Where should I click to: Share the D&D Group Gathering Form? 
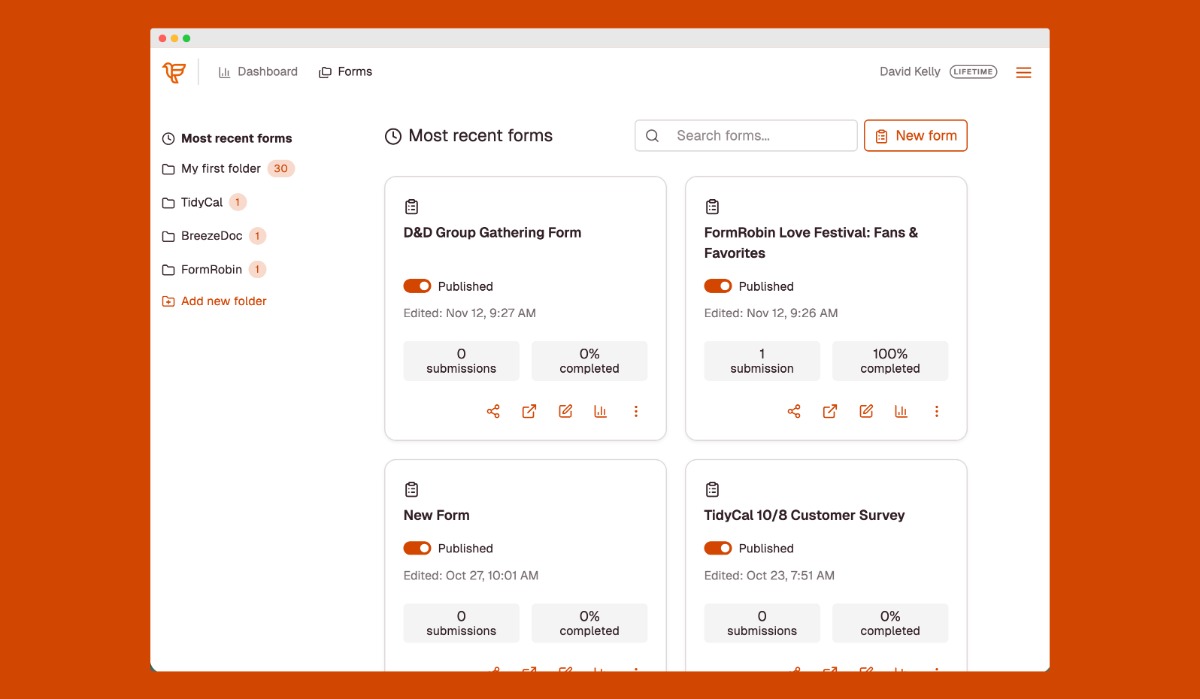tap(493, 411)
